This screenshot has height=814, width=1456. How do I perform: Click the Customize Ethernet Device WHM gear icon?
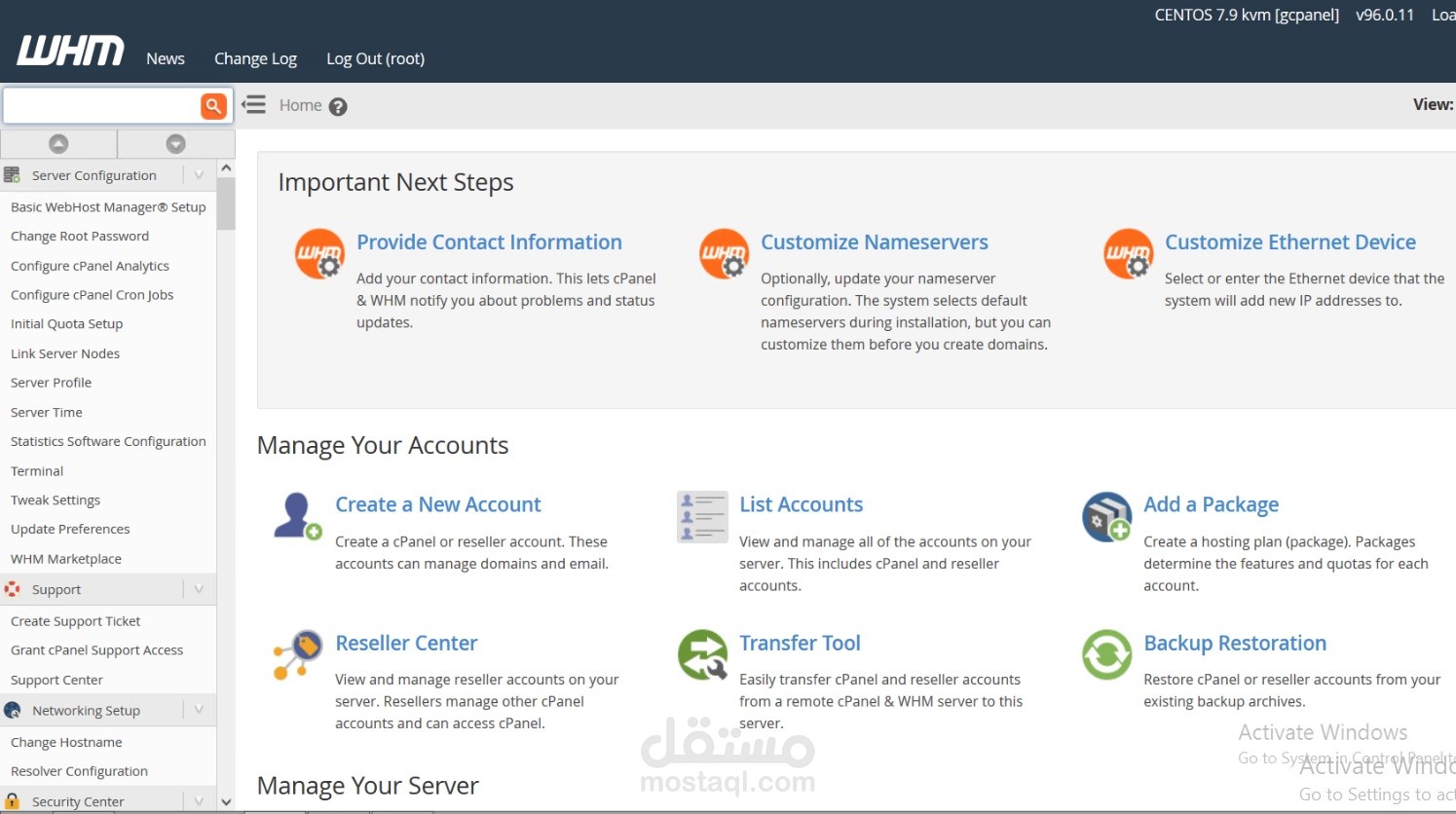[x=1128, y=254]
